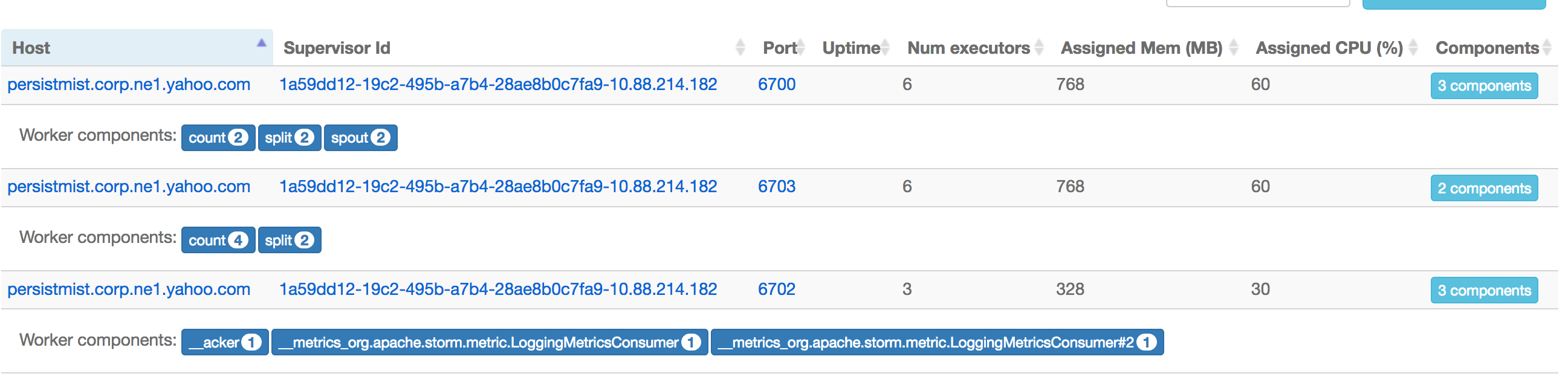Image resolution: width=1568 pixels, height=388 pixels.
Task: Select Num executors 6 in port 6700 row
Action: click(x=907, y=85)
